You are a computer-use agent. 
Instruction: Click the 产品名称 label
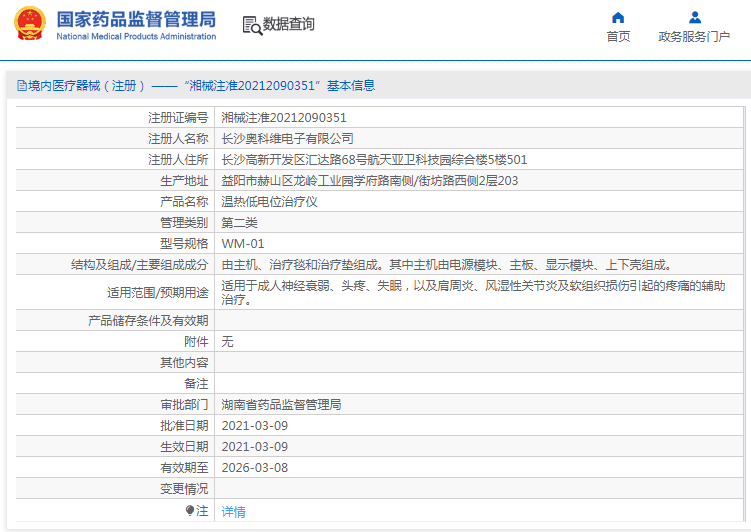click(184, 202)
